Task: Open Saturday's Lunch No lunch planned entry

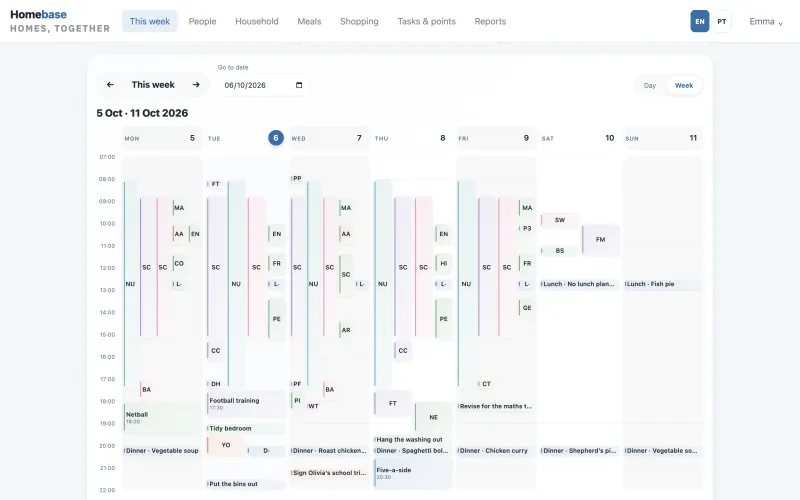Action: click(x=580, y=284)
